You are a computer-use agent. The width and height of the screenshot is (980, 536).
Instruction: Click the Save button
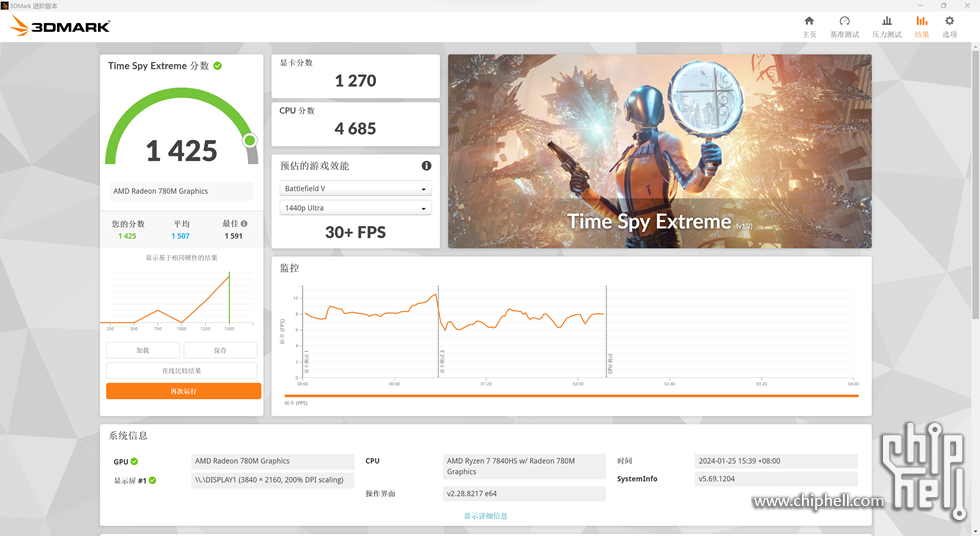pyautogui.click(x=220, y=350)
